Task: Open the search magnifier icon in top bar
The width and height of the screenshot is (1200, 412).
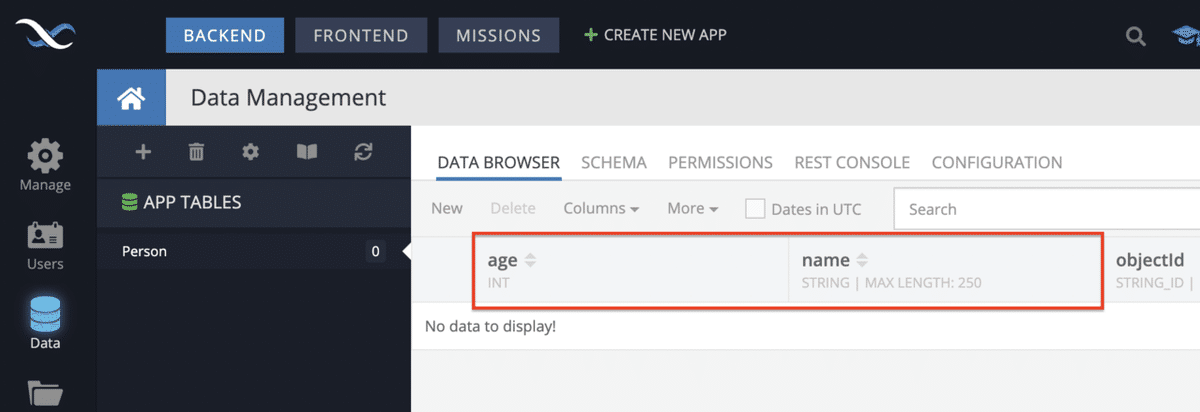Action: [x=1135, y=36]
